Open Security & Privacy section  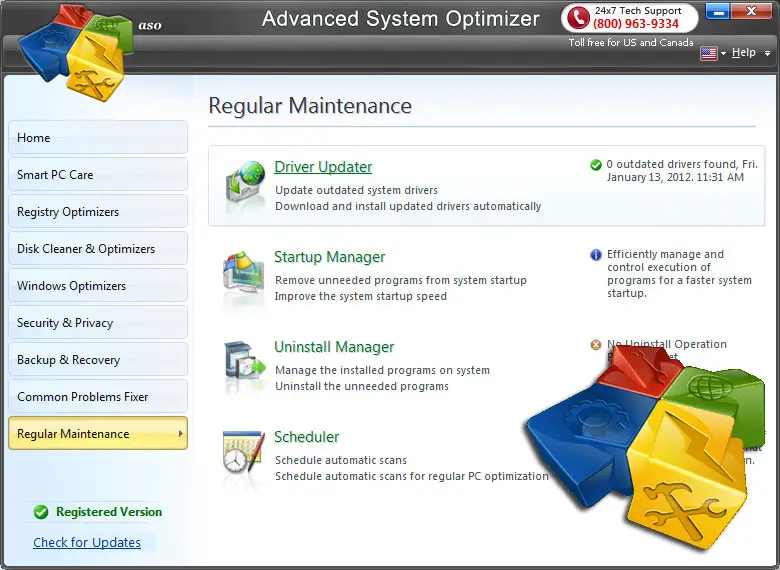click(x=98, y=322)
